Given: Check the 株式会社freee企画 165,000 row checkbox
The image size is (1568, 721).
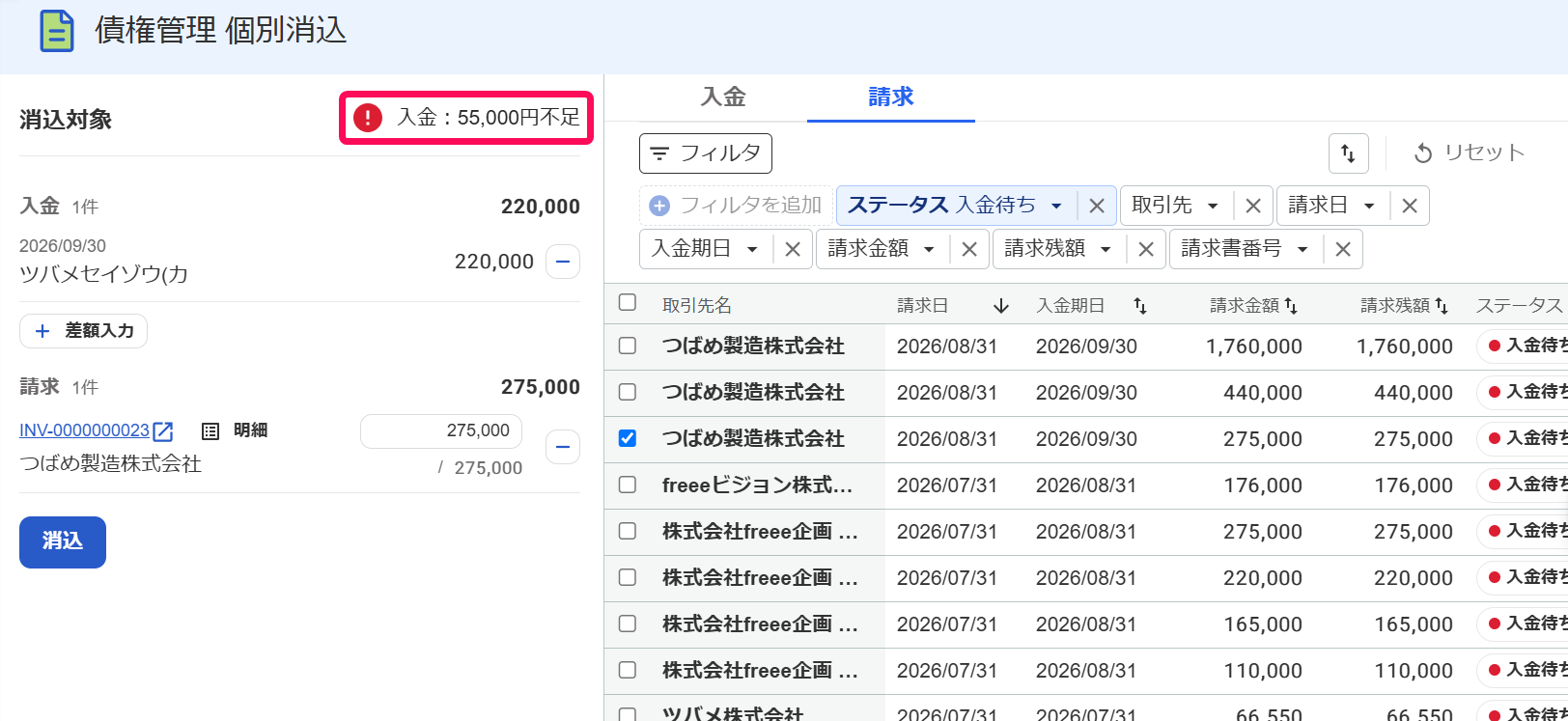Looking at the screenshot, I should [x=628, y=624].
